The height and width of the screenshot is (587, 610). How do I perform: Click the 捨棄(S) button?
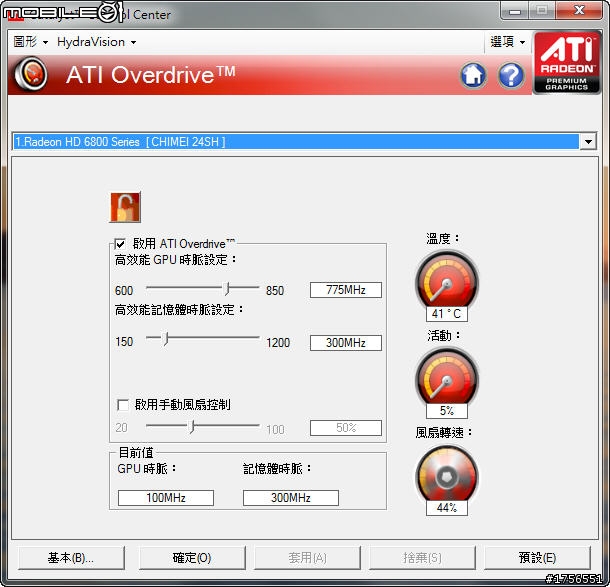[422, 558]
